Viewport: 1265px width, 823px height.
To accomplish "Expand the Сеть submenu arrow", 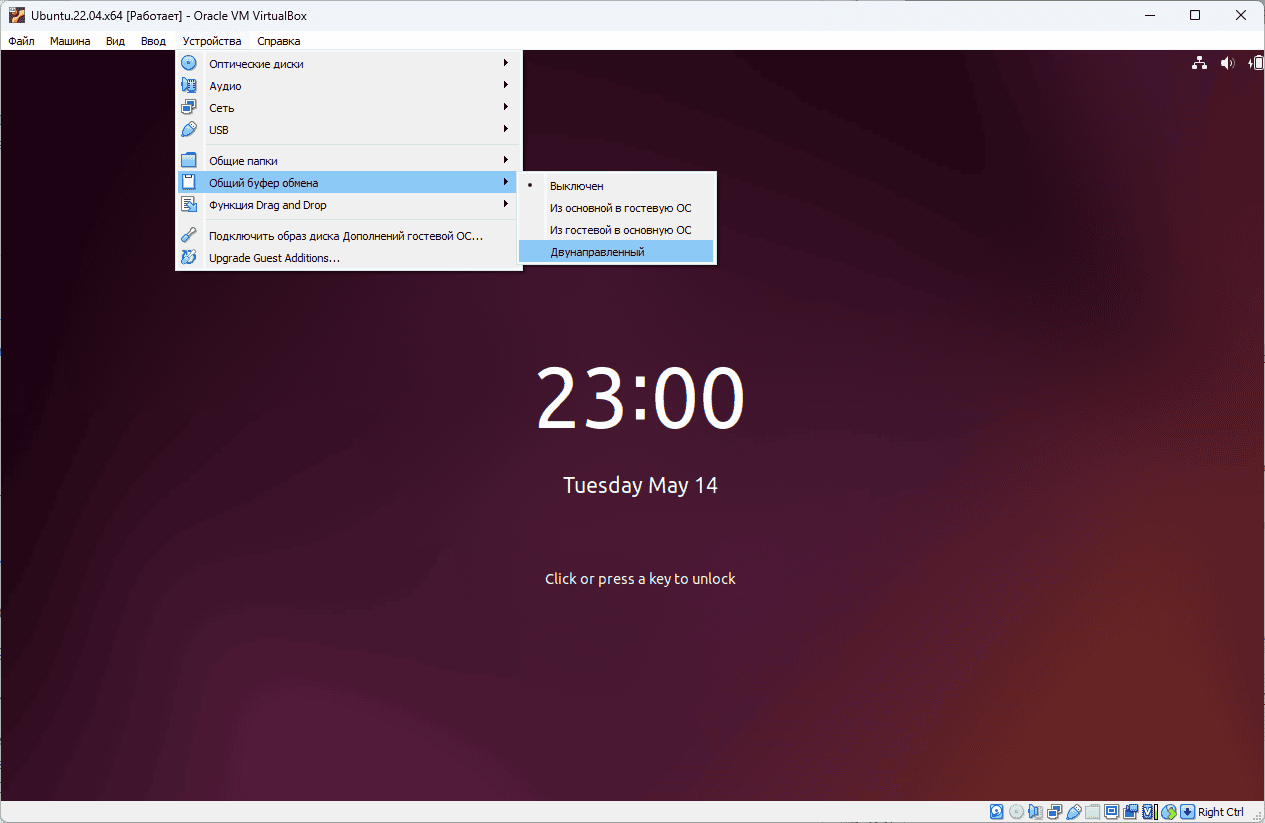I will tap(506, 107).
